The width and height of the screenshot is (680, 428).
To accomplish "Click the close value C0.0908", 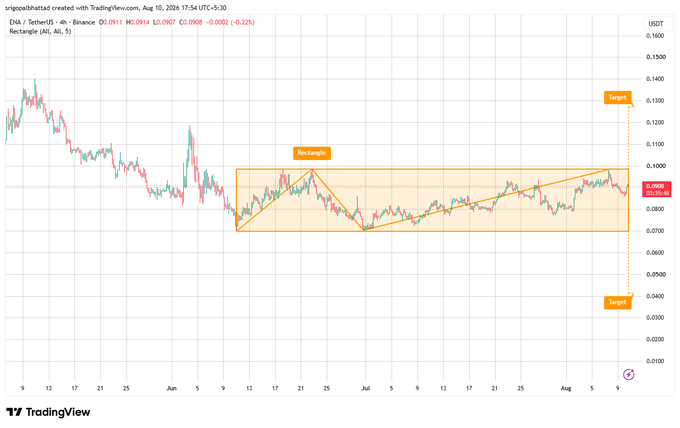I will pos(190,22).
